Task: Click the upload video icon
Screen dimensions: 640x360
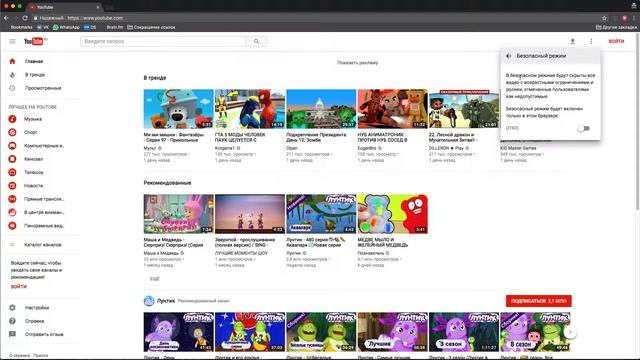Action: pyautogui.click(x=572, y=41)
